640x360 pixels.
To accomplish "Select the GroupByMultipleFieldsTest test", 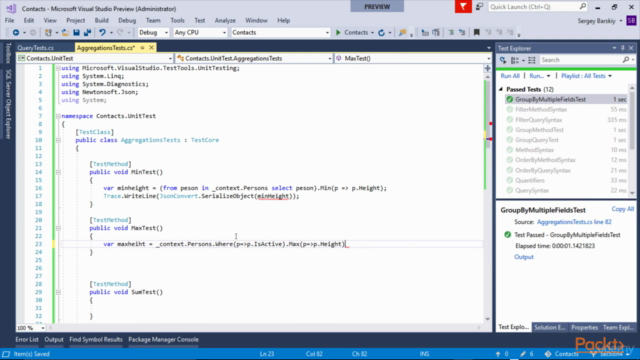I will point(566,100).
